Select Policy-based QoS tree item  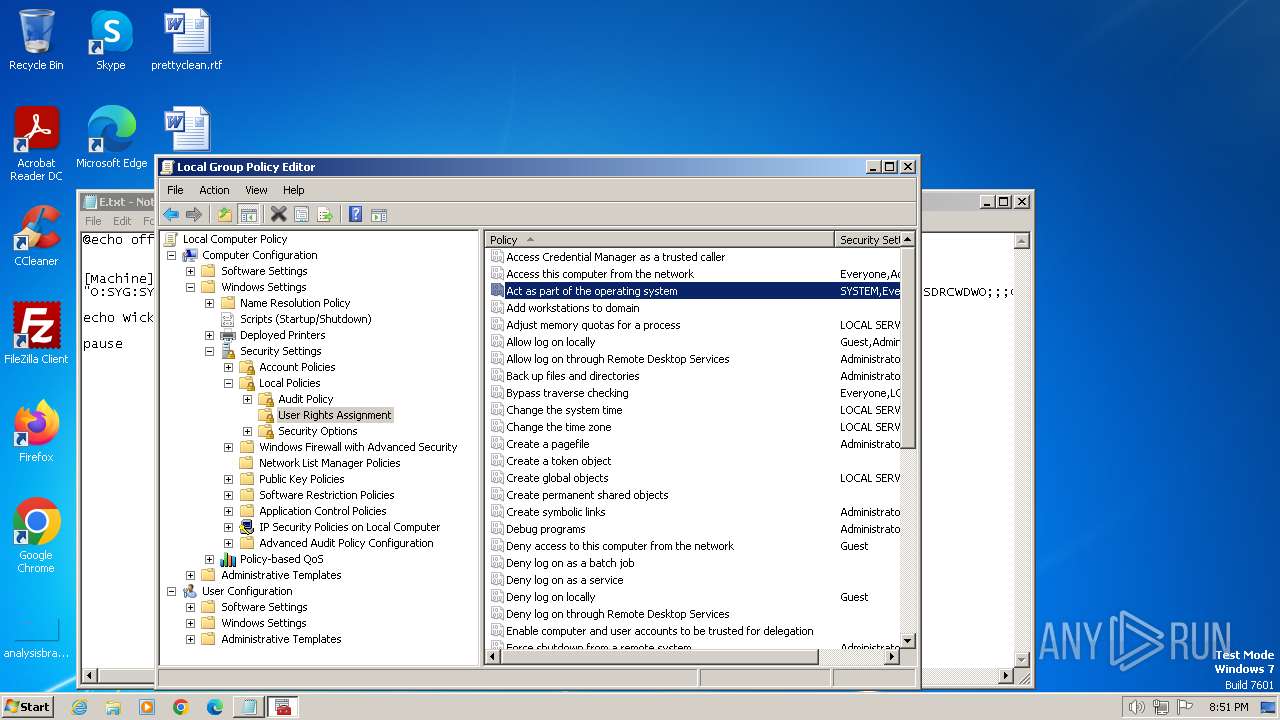(x=281, y=559)
